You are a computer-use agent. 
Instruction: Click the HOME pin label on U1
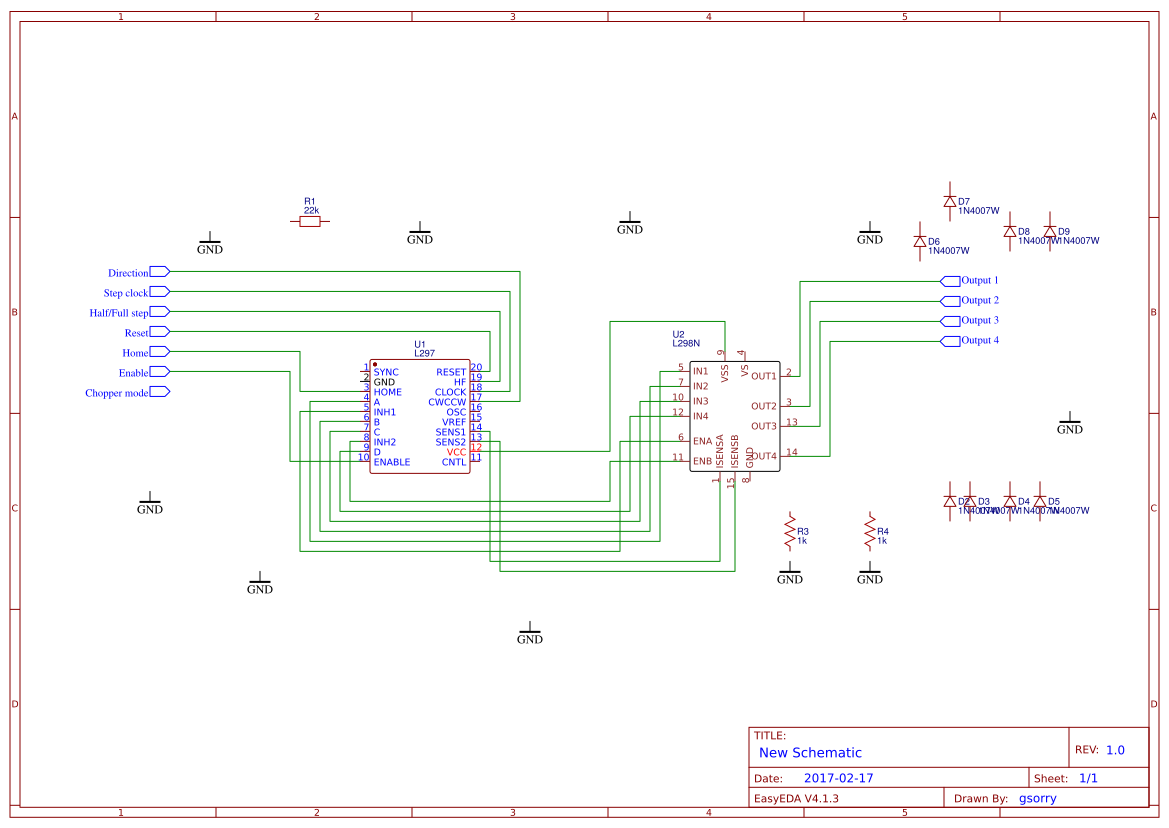tap(388, 392)
